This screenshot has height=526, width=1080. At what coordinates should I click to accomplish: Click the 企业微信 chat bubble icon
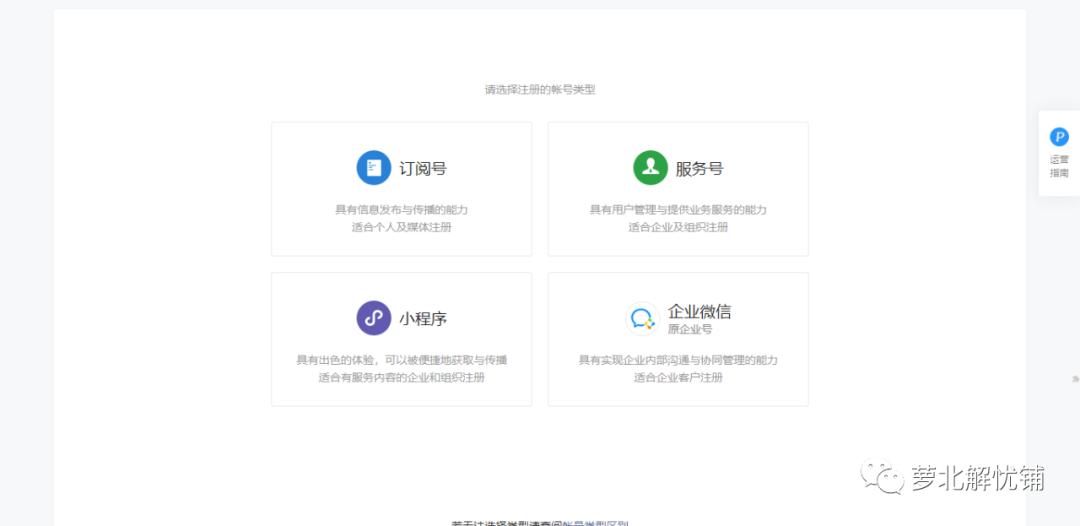tap(643, 319)
